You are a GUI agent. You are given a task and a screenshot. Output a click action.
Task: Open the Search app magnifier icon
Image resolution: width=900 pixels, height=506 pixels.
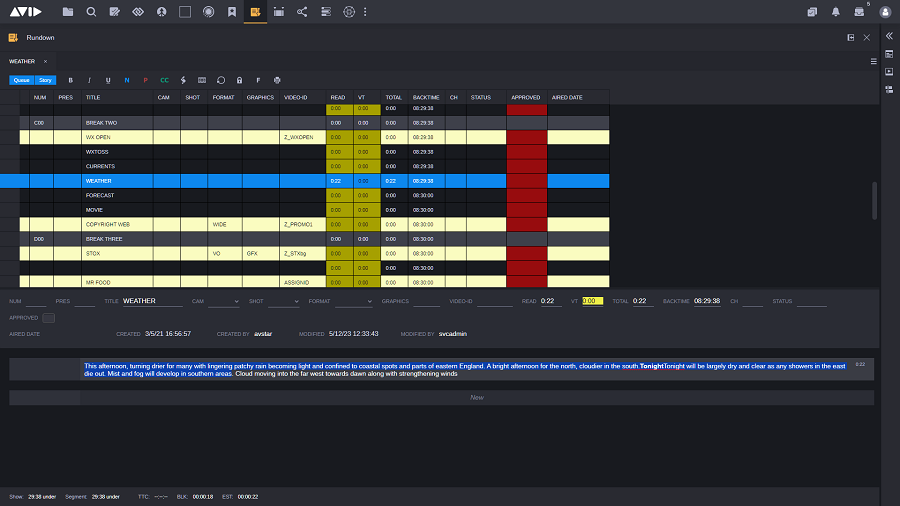pos(91,11)
